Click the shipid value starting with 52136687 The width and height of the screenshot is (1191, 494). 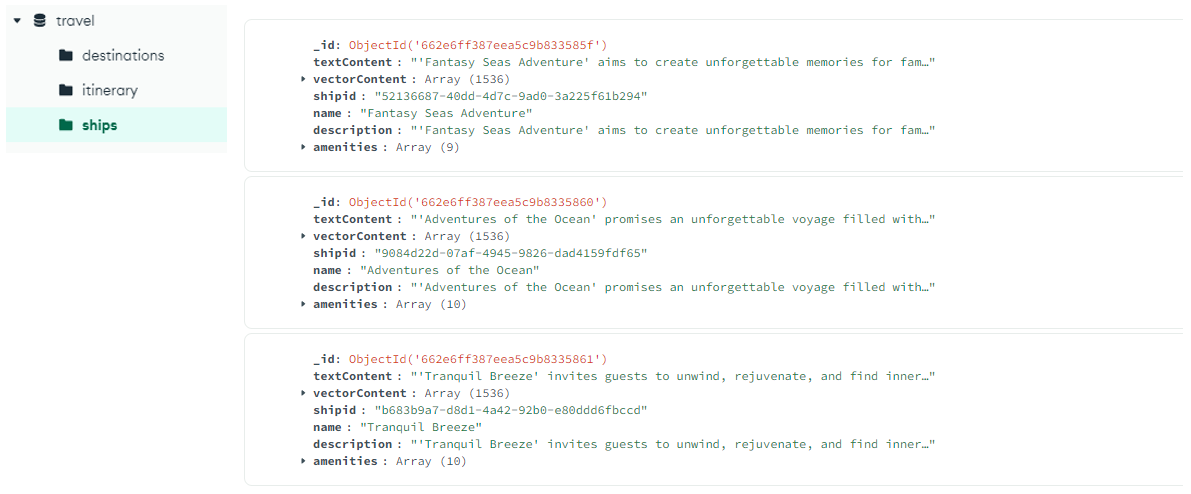pyautogui.click(x=510, y=97)
